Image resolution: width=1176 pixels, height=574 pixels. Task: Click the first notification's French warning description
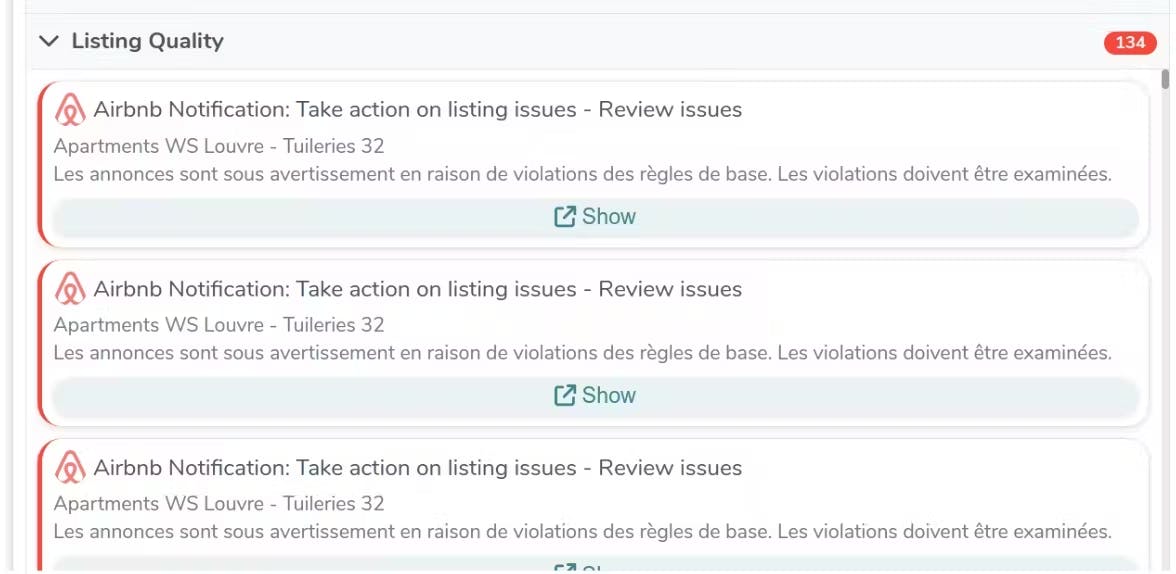(582, 174)
